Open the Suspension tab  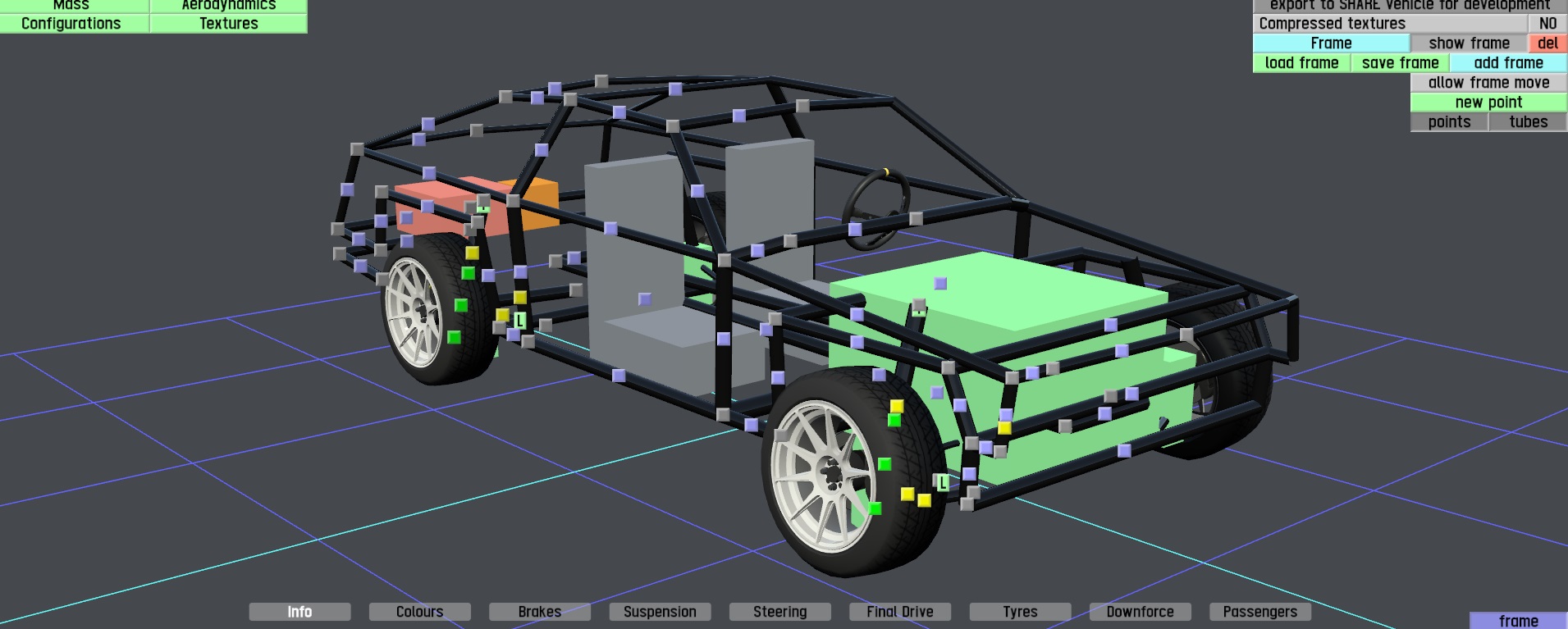click(660, 612)
